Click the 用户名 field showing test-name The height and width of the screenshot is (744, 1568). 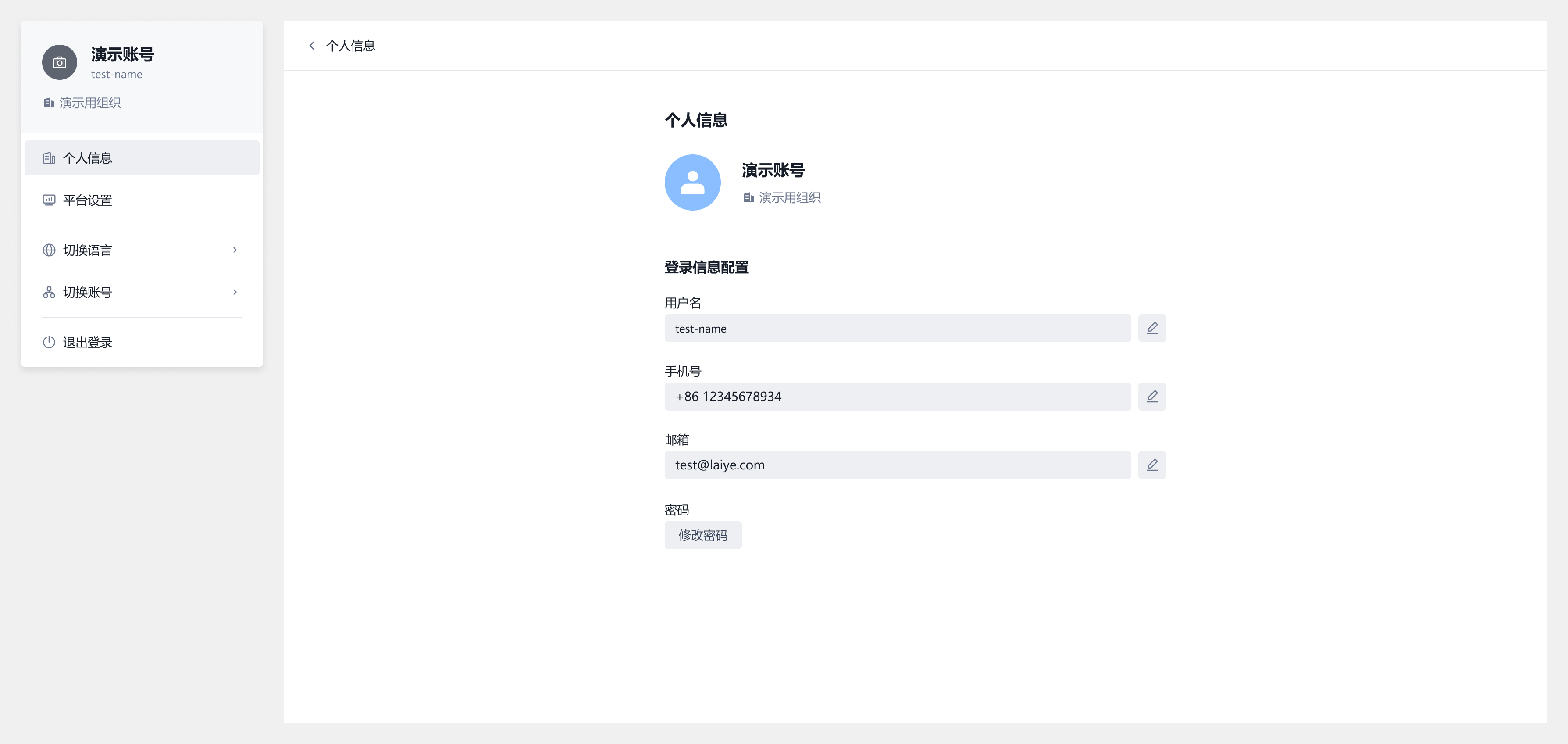coord(897,328)
